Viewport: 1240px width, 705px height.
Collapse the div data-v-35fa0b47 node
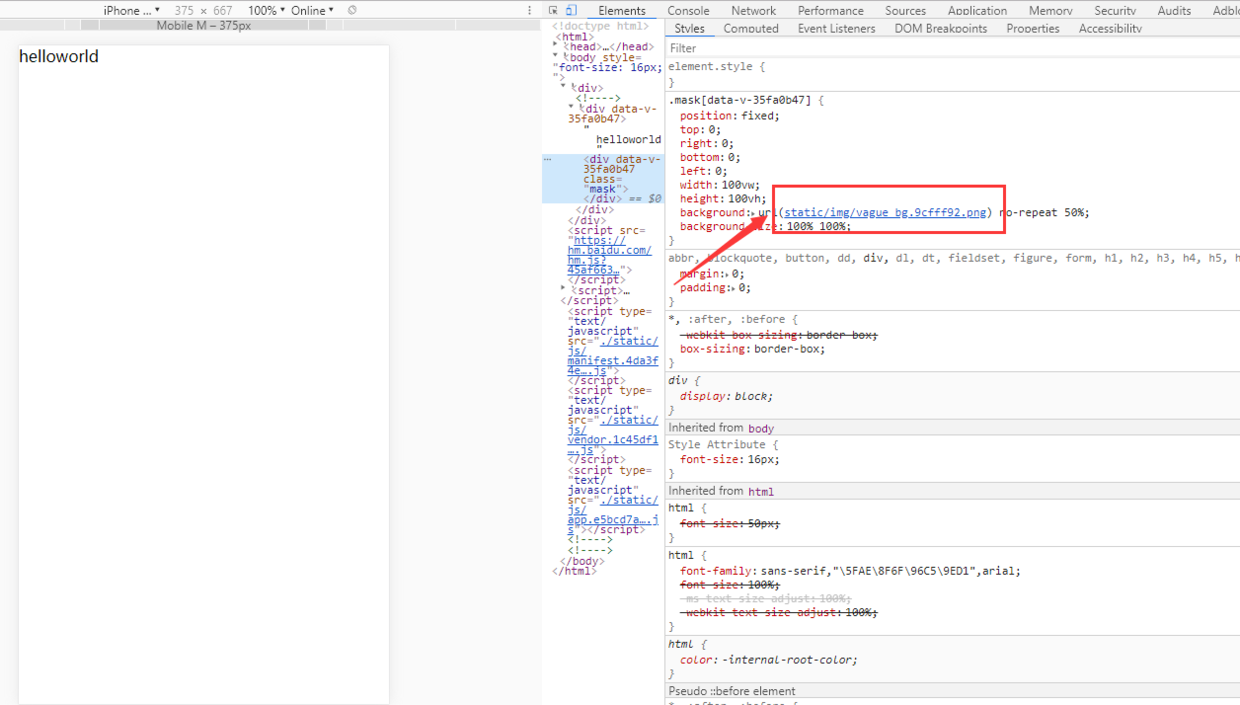pos(571,108)
